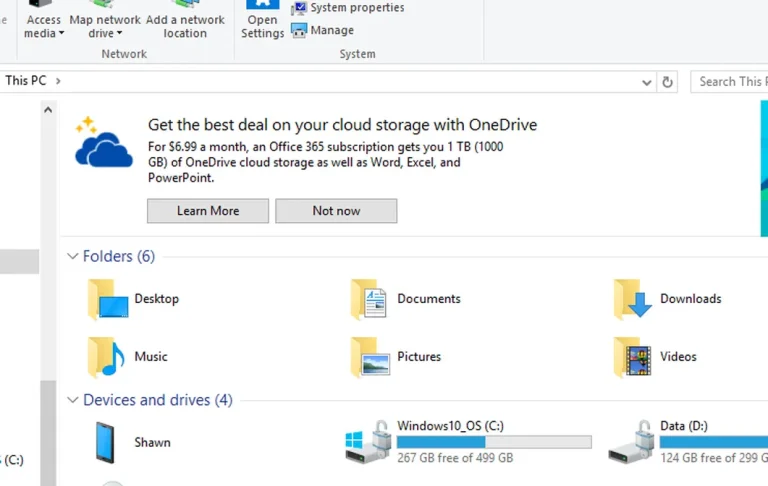Click the Desktop folder label
This screenshot has width=768, height=486.
(x=156, y=299)
